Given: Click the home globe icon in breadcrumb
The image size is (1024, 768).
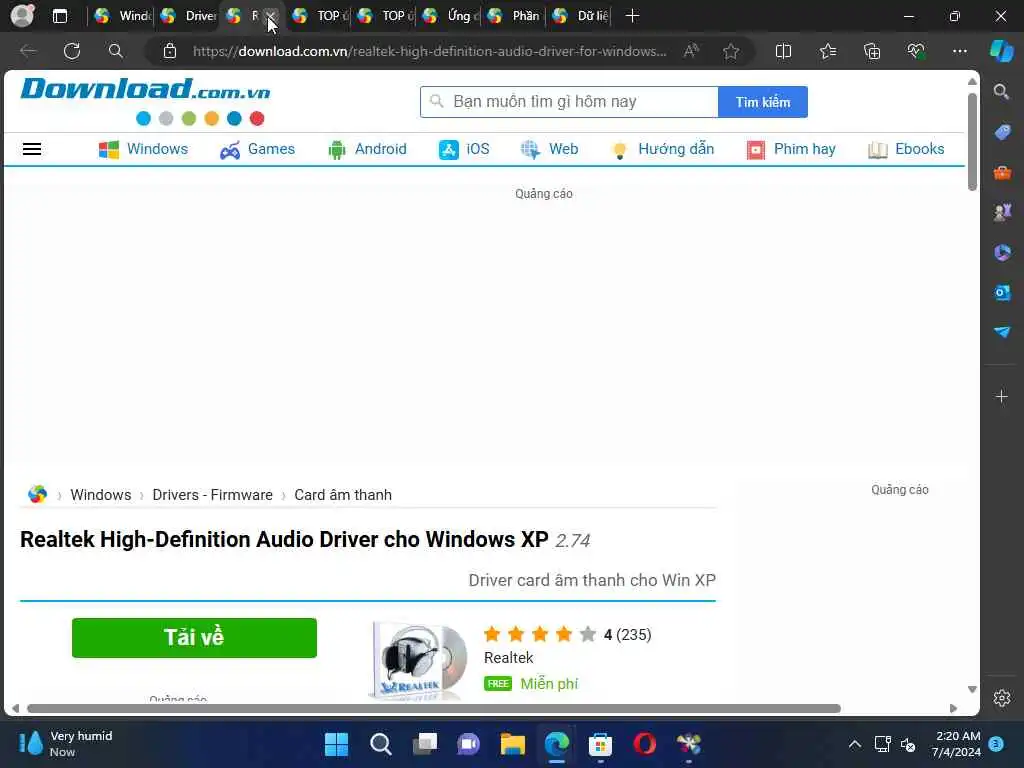Looking at the screenshot, I should tap(37, 494).
